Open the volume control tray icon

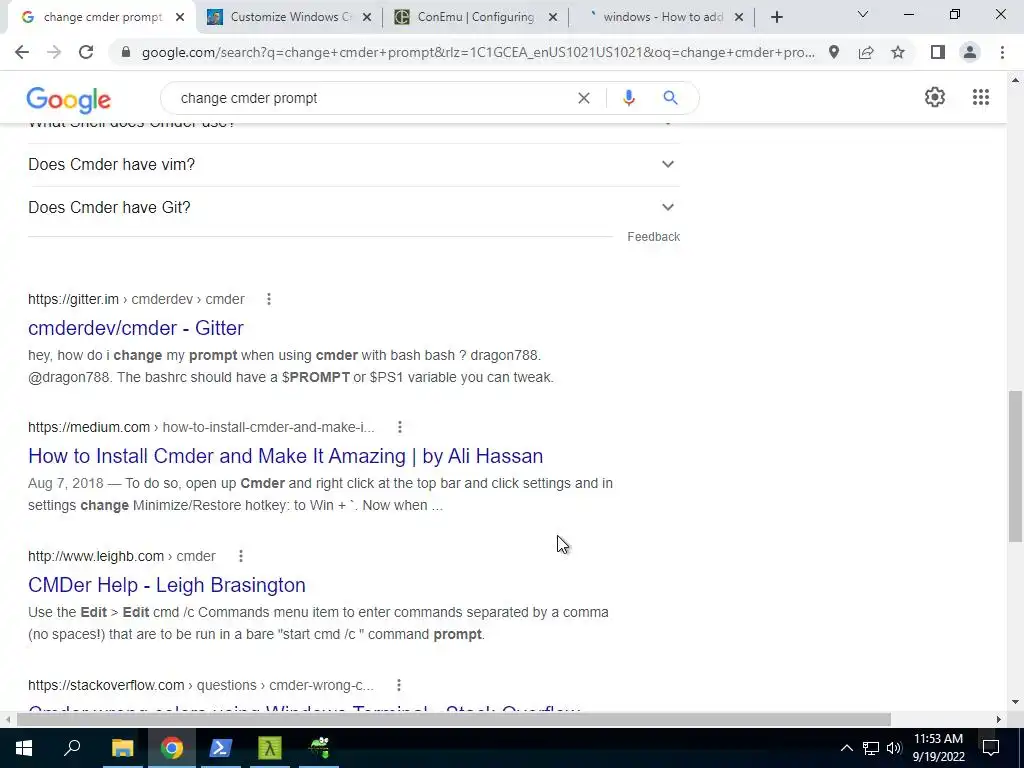(894, 748)
